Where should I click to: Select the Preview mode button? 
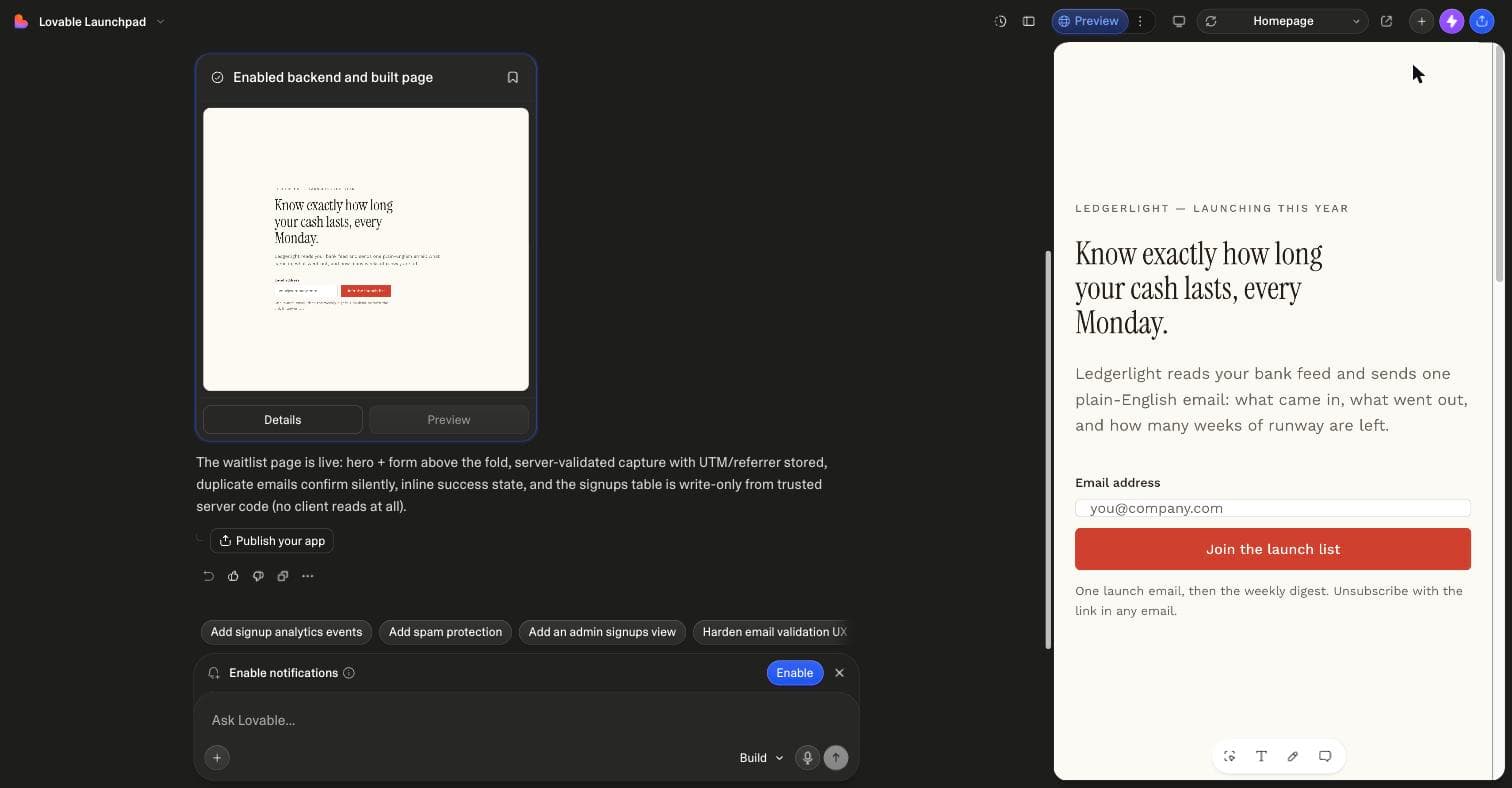click(x=1089, y=21)
